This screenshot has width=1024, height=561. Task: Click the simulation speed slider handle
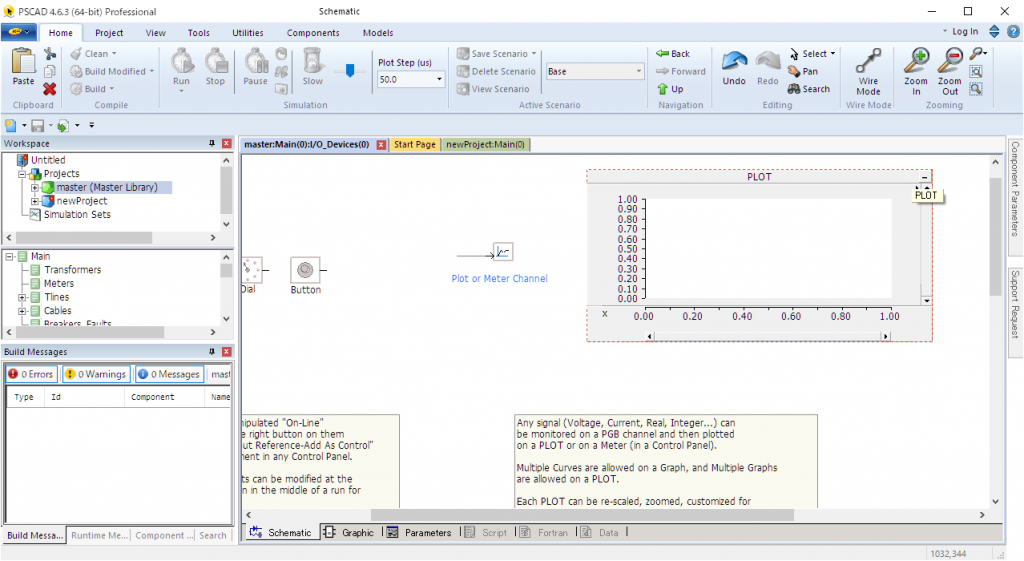tap(349, 71)
